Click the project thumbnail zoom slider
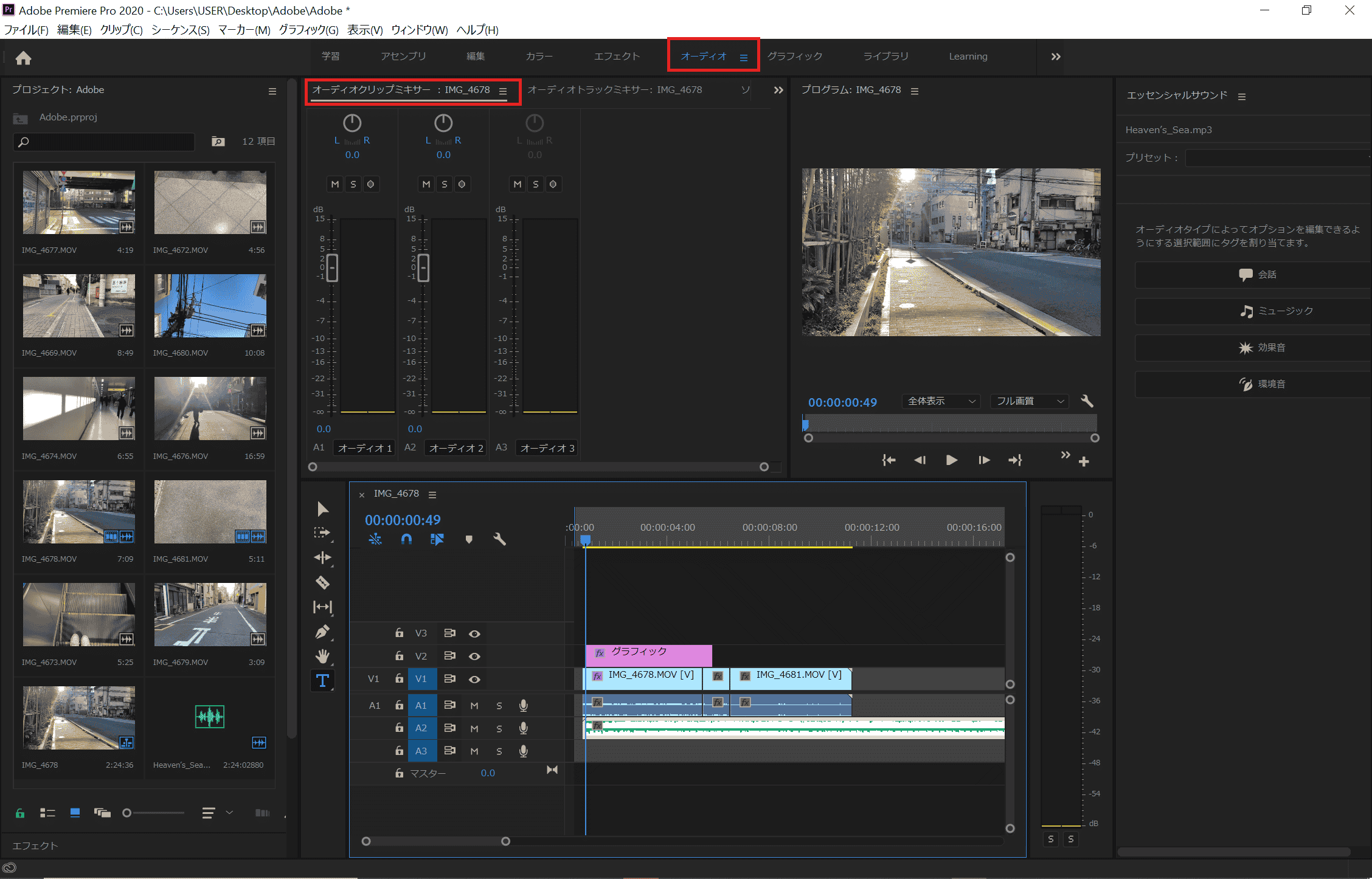Image resolution: width=1372 pixels, height=879 pixels. point(126,813)
